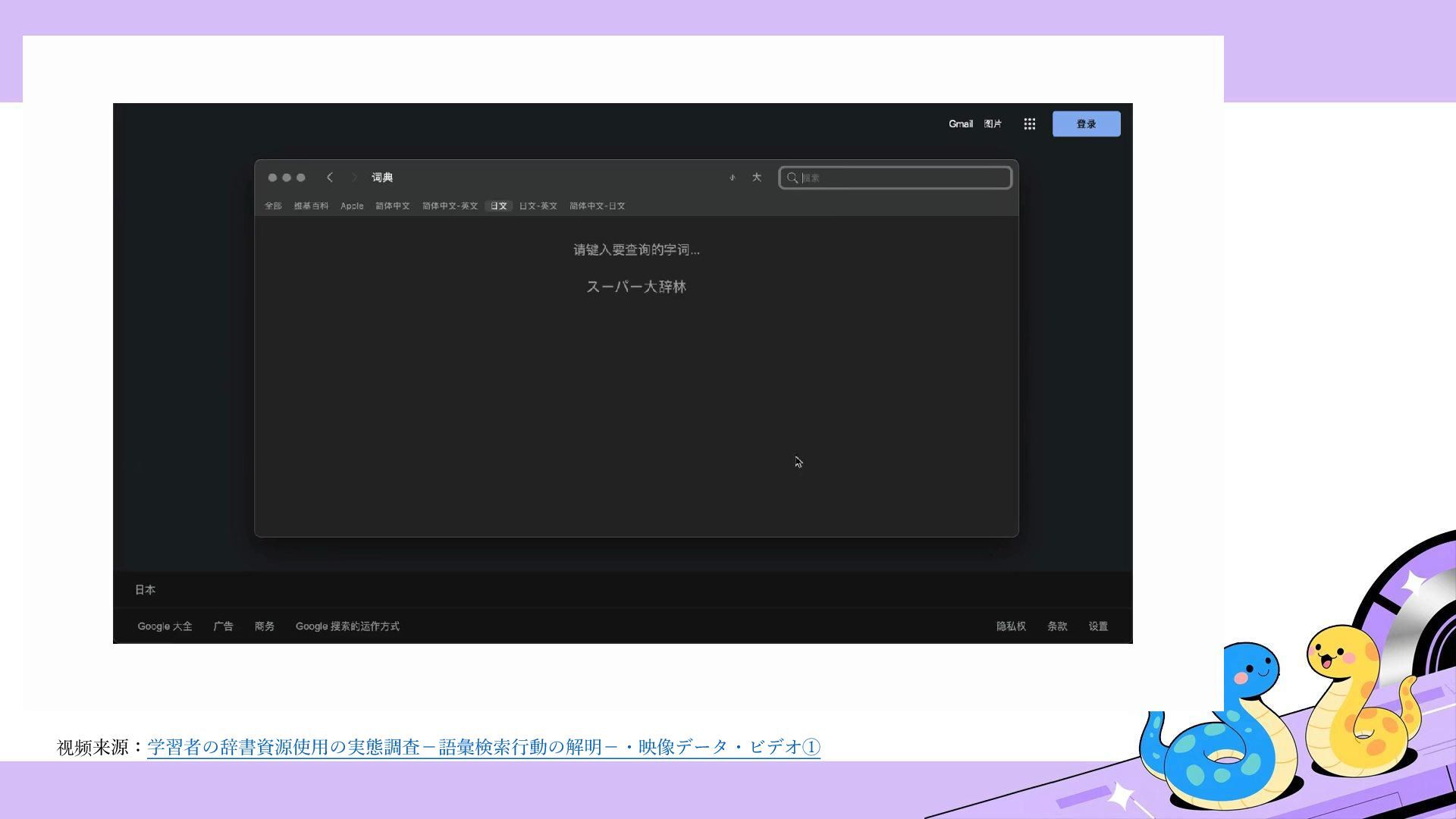Click the red close dot of Dictionary window
1456x819 pixels.
[x=272, y=177]
